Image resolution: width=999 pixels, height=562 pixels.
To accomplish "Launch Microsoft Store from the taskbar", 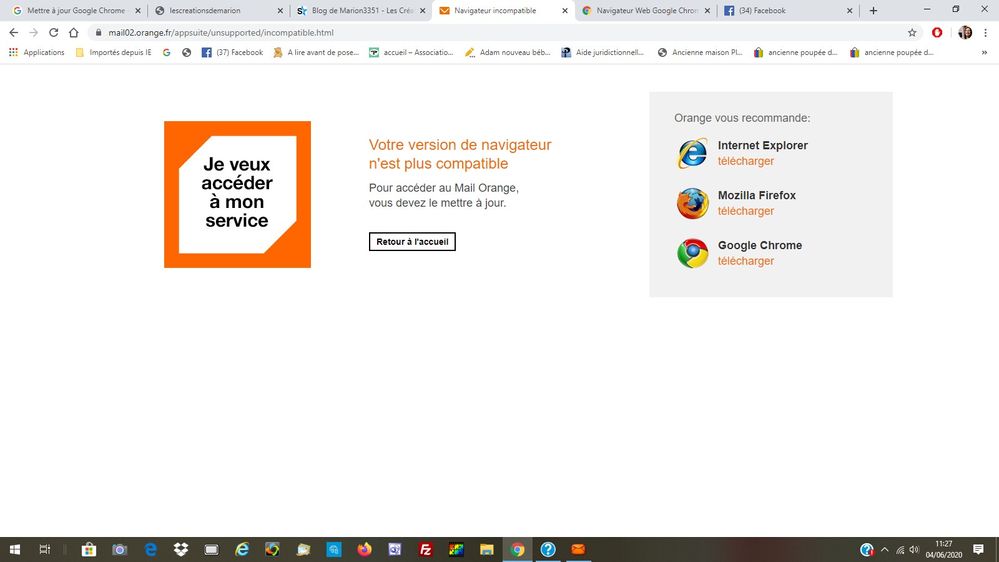I will coord(89,549).
